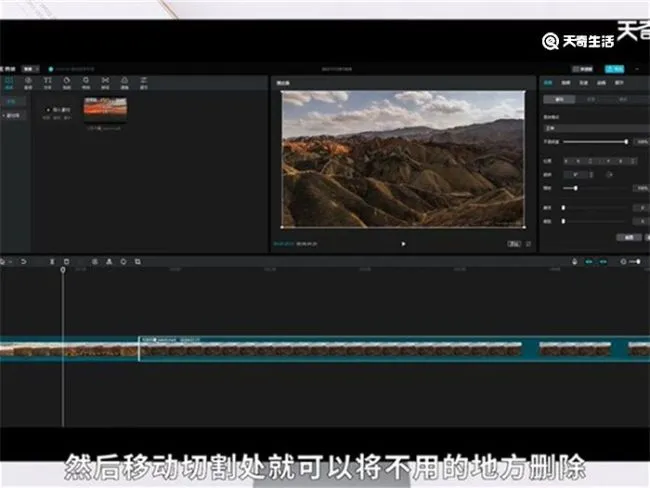Click the Original ratio button below the preview
This screenshot has width=650, height=488.
point(514,244)
